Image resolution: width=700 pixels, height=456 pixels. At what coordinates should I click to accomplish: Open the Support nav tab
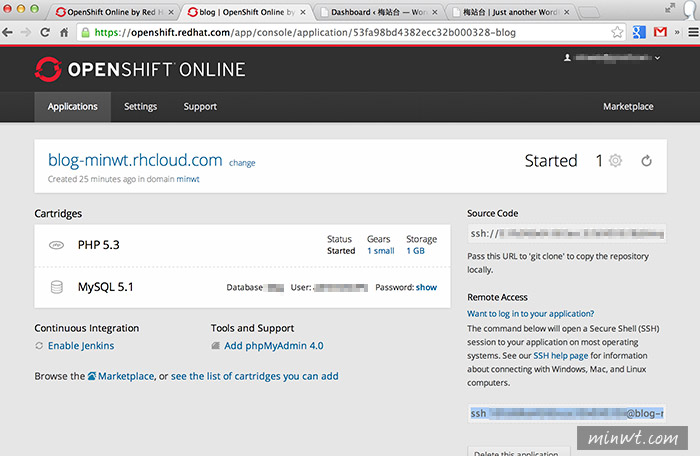(x=200, y=107)
